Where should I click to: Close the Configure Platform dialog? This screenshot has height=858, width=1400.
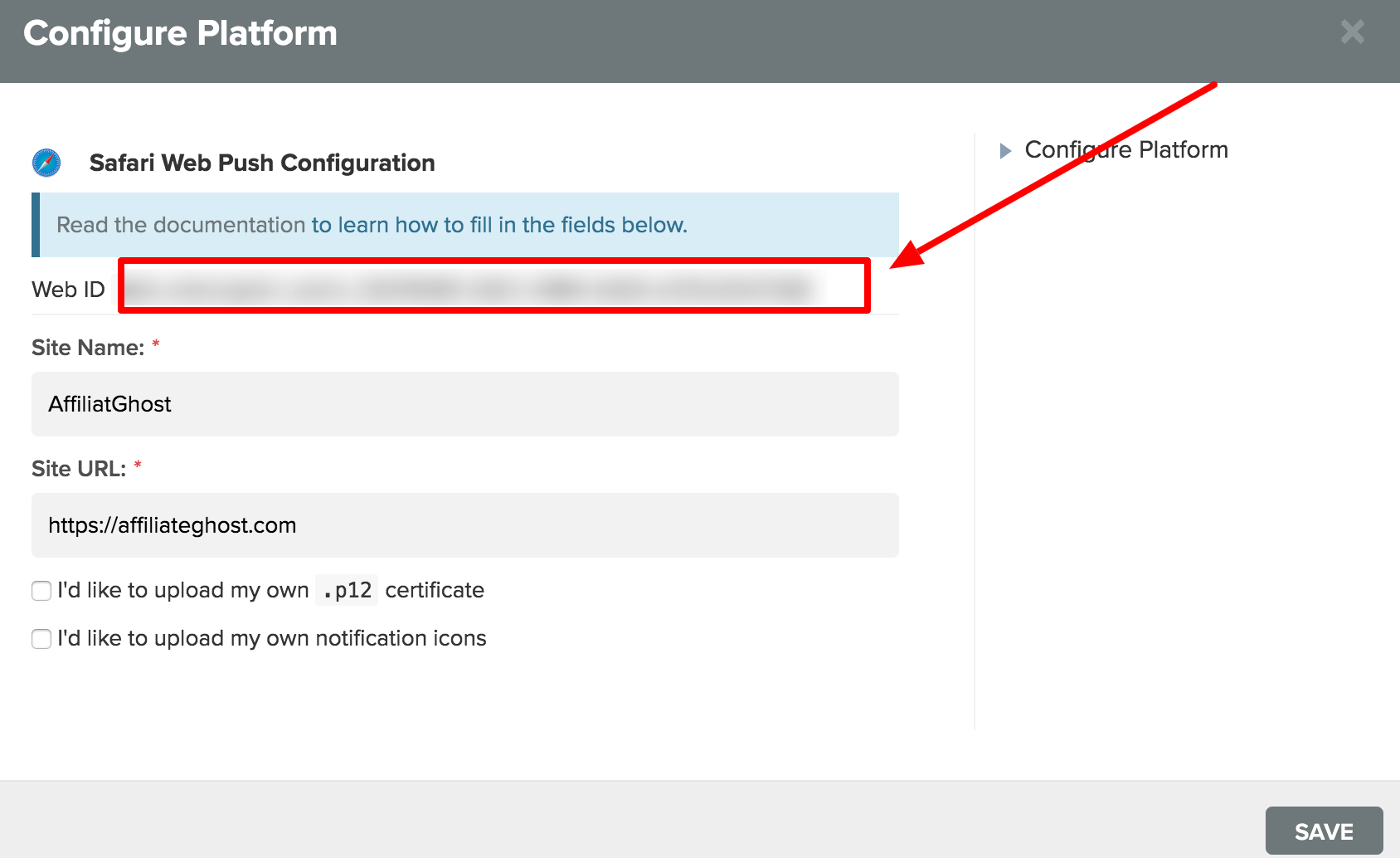pos(1352,32)
